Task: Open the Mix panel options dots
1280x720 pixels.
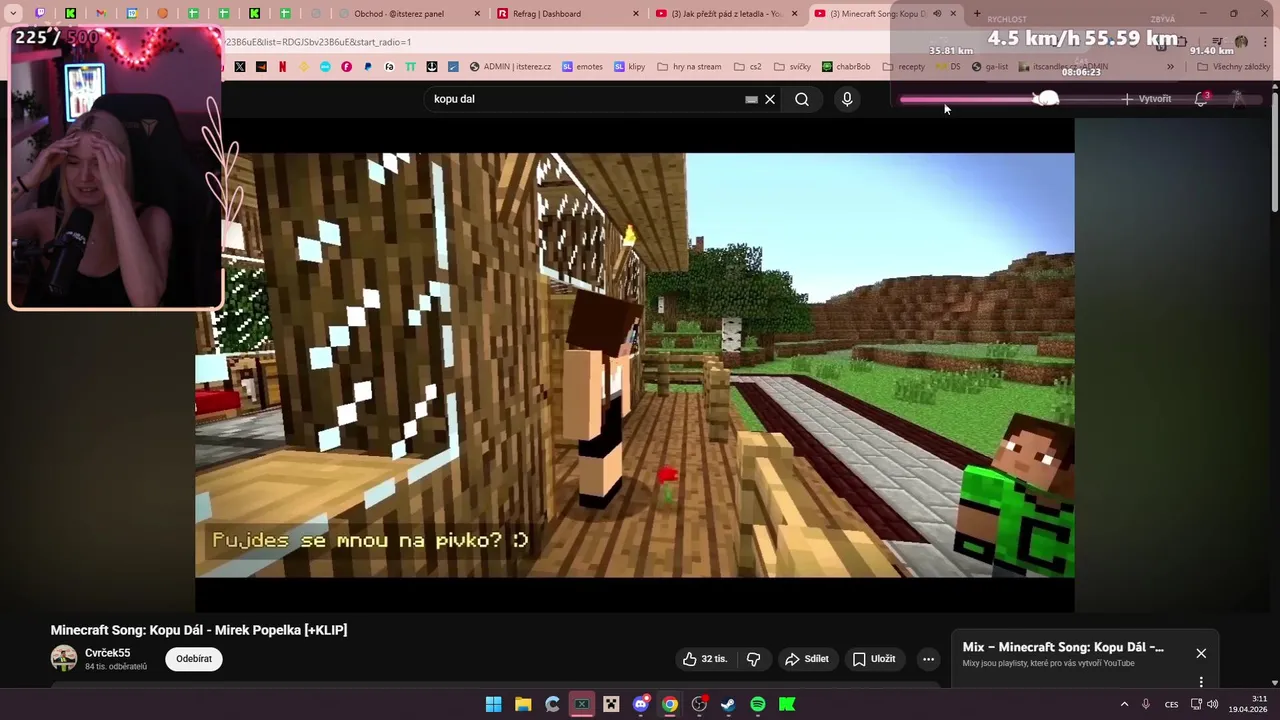Action: [x=1201, y=682]
